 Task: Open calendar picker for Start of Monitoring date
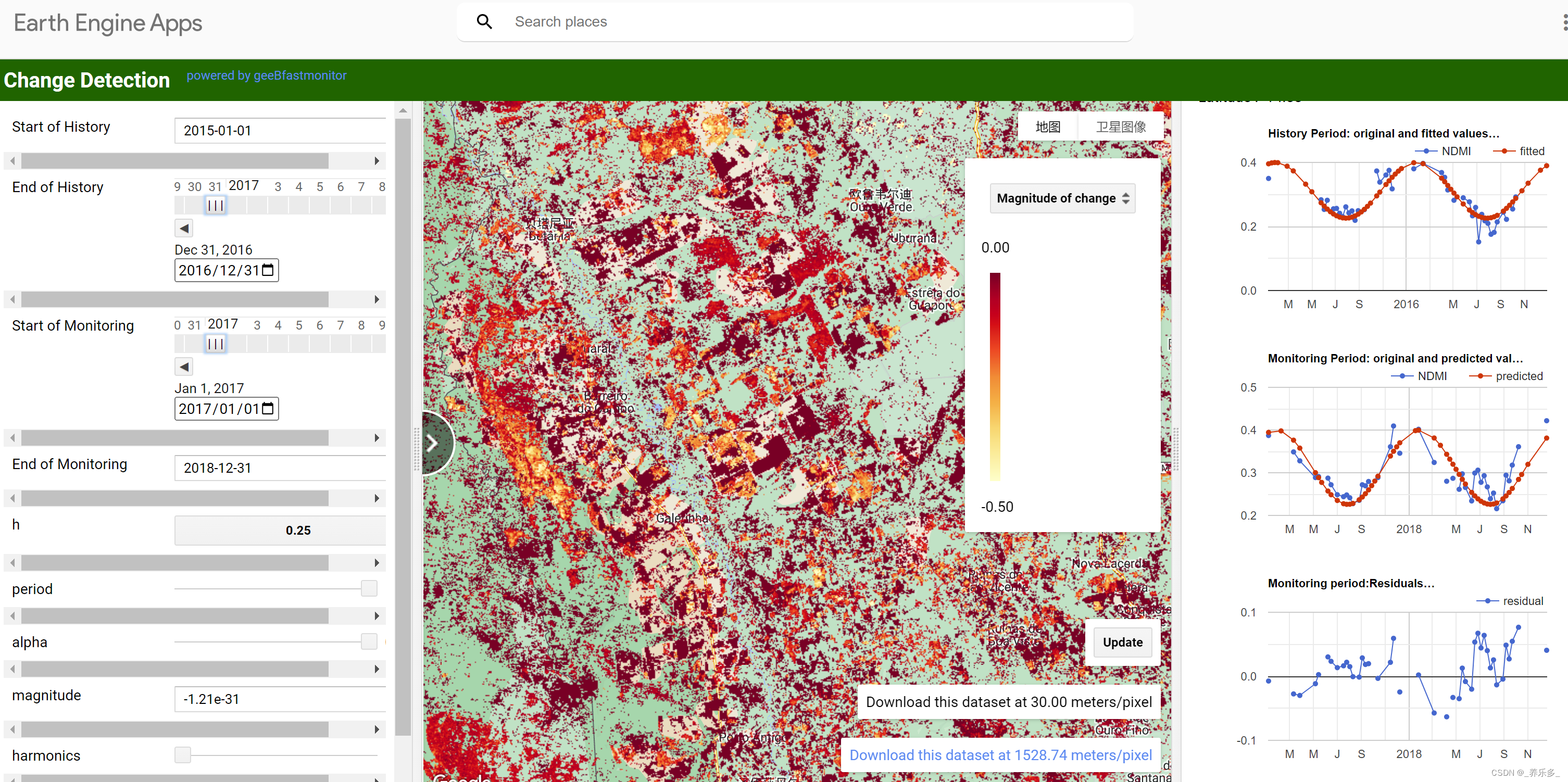(x=268, y=408)
